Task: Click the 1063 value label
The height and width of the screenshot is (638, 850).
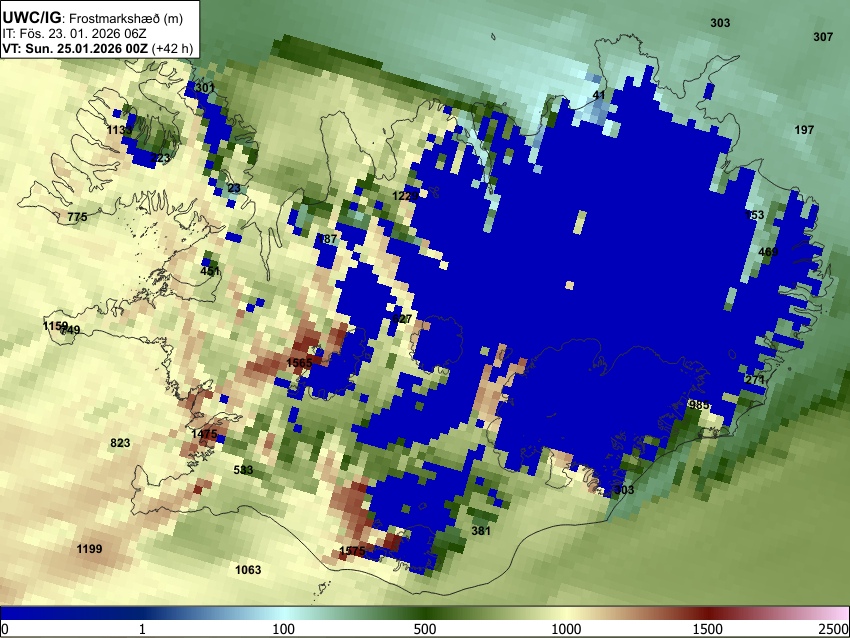Action: pyautogui.click(x=248, y=570)
